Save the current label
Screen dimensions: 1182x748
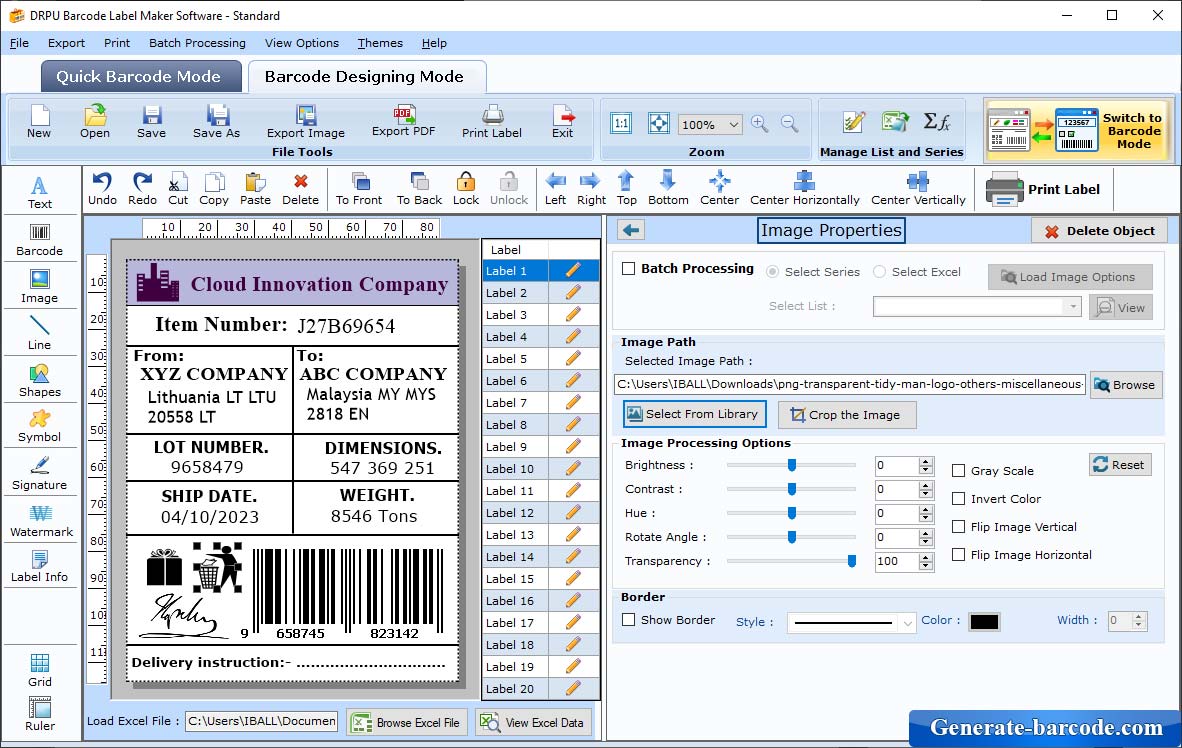coord(152,122)
